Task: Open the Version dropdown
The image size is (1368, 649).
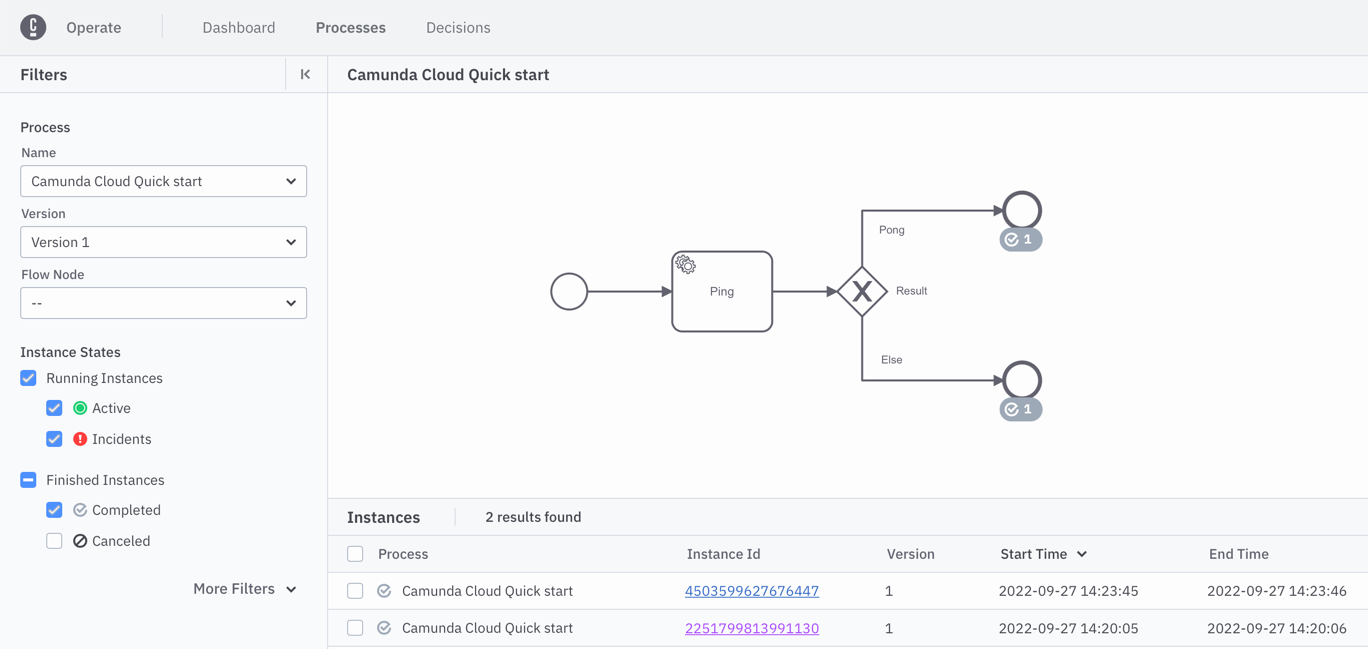Action: tap(163, 242)
